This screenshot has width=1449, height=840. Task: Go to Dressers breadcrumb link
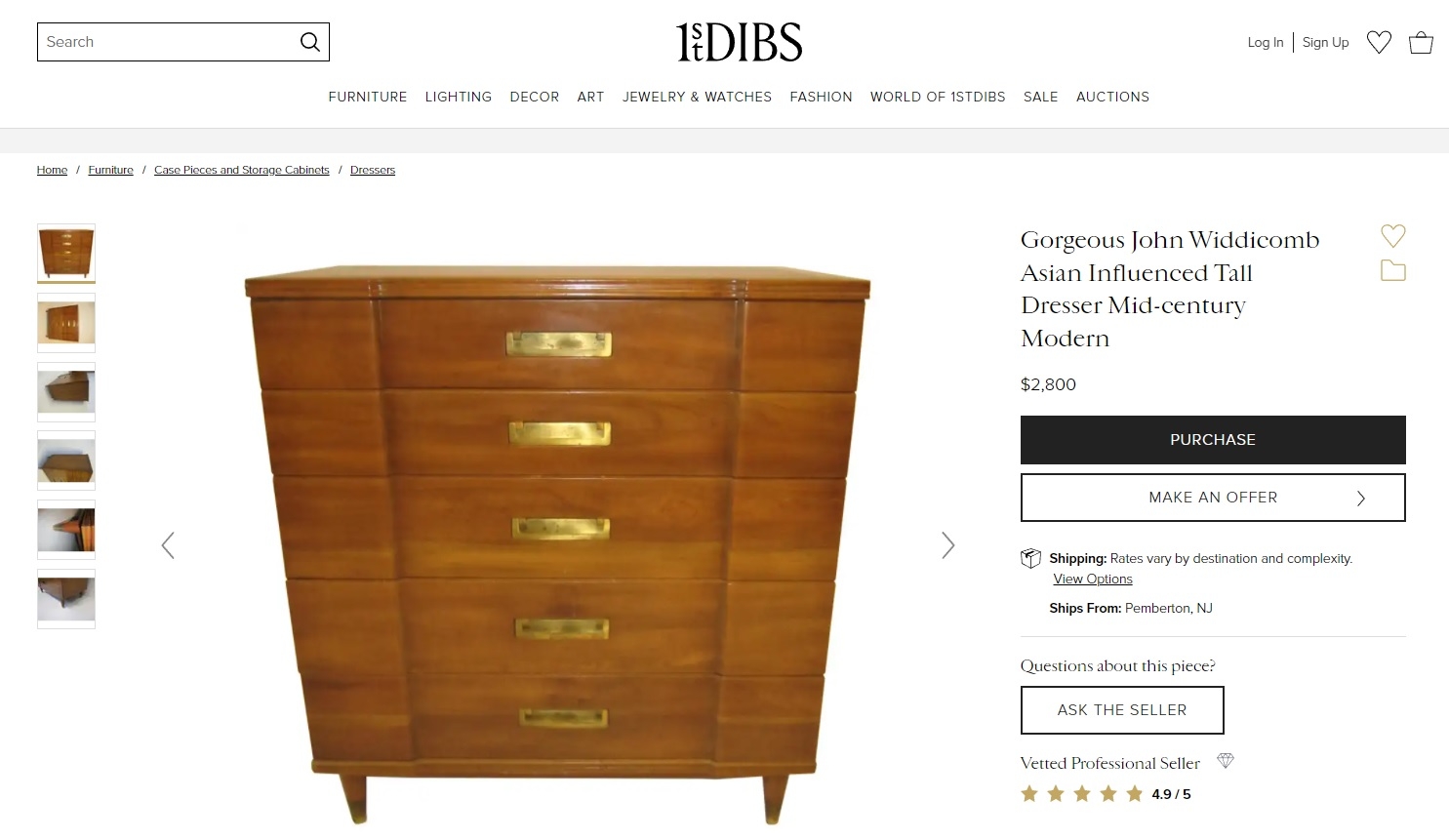point(373,170)
